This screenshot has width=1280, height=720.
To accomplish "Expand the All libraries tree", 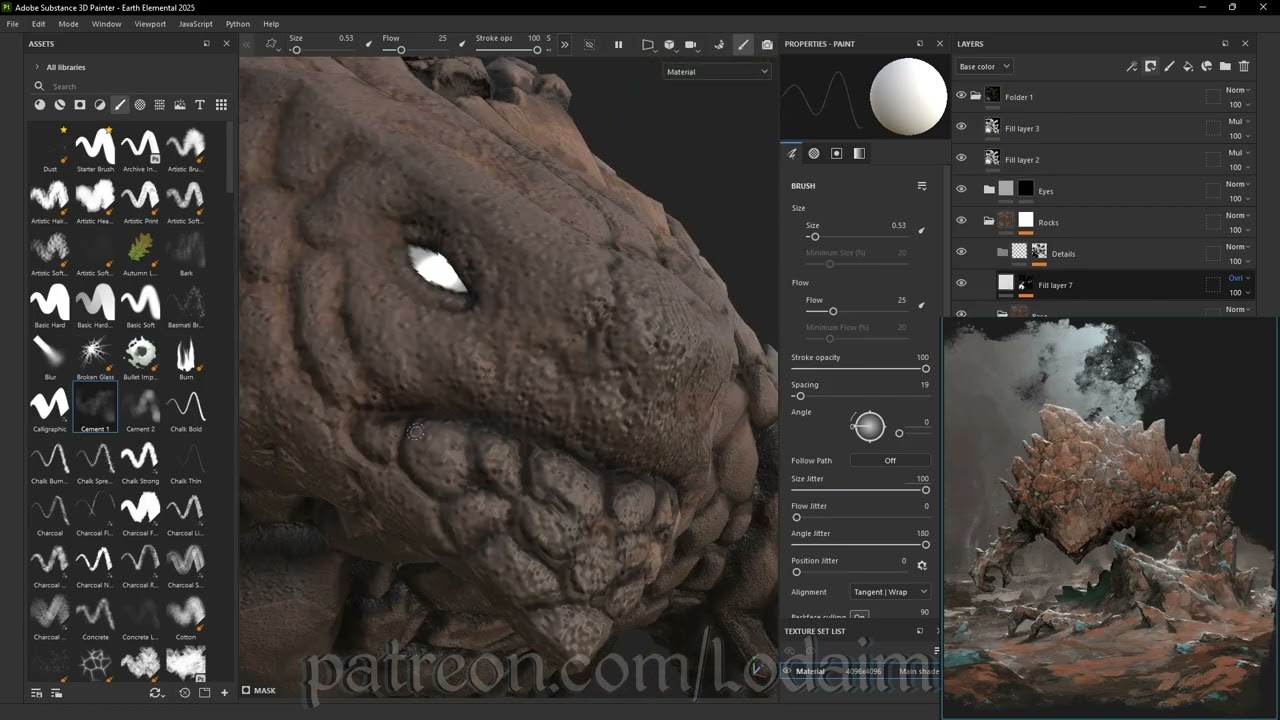I will click(37, 67).
